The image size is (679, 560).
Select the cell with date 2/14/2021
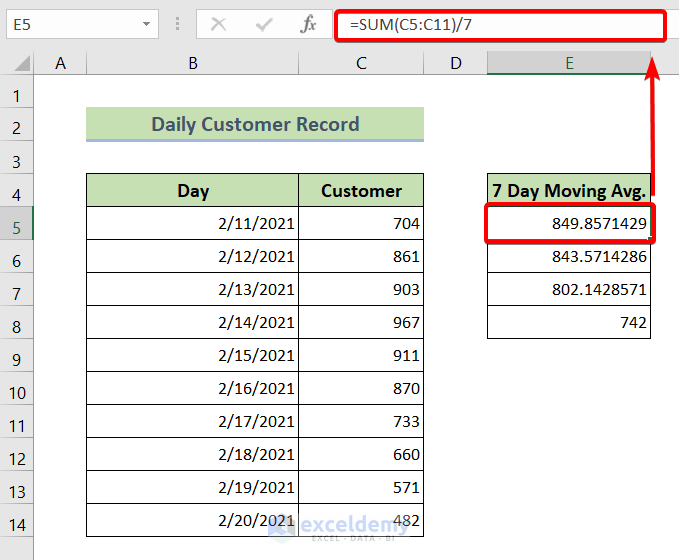192,323
